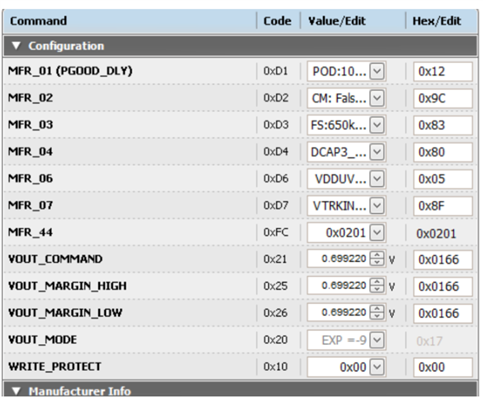Screen dimensions: 483x400
Task: Click MFR_44 hex value 0x0201 text
Action: pos(436,234)
